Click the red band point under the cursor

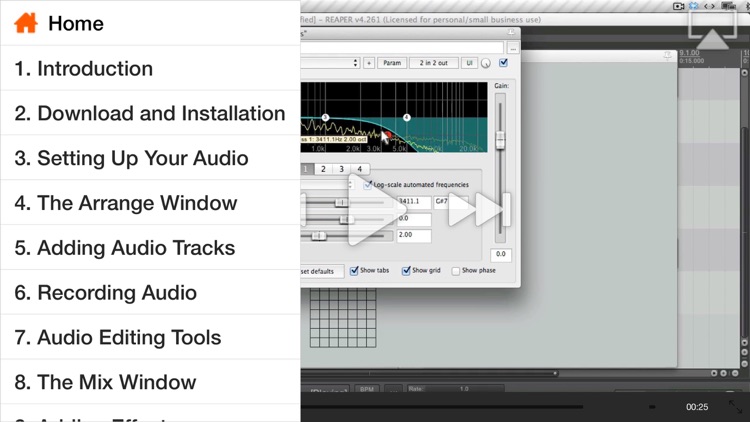388,136
